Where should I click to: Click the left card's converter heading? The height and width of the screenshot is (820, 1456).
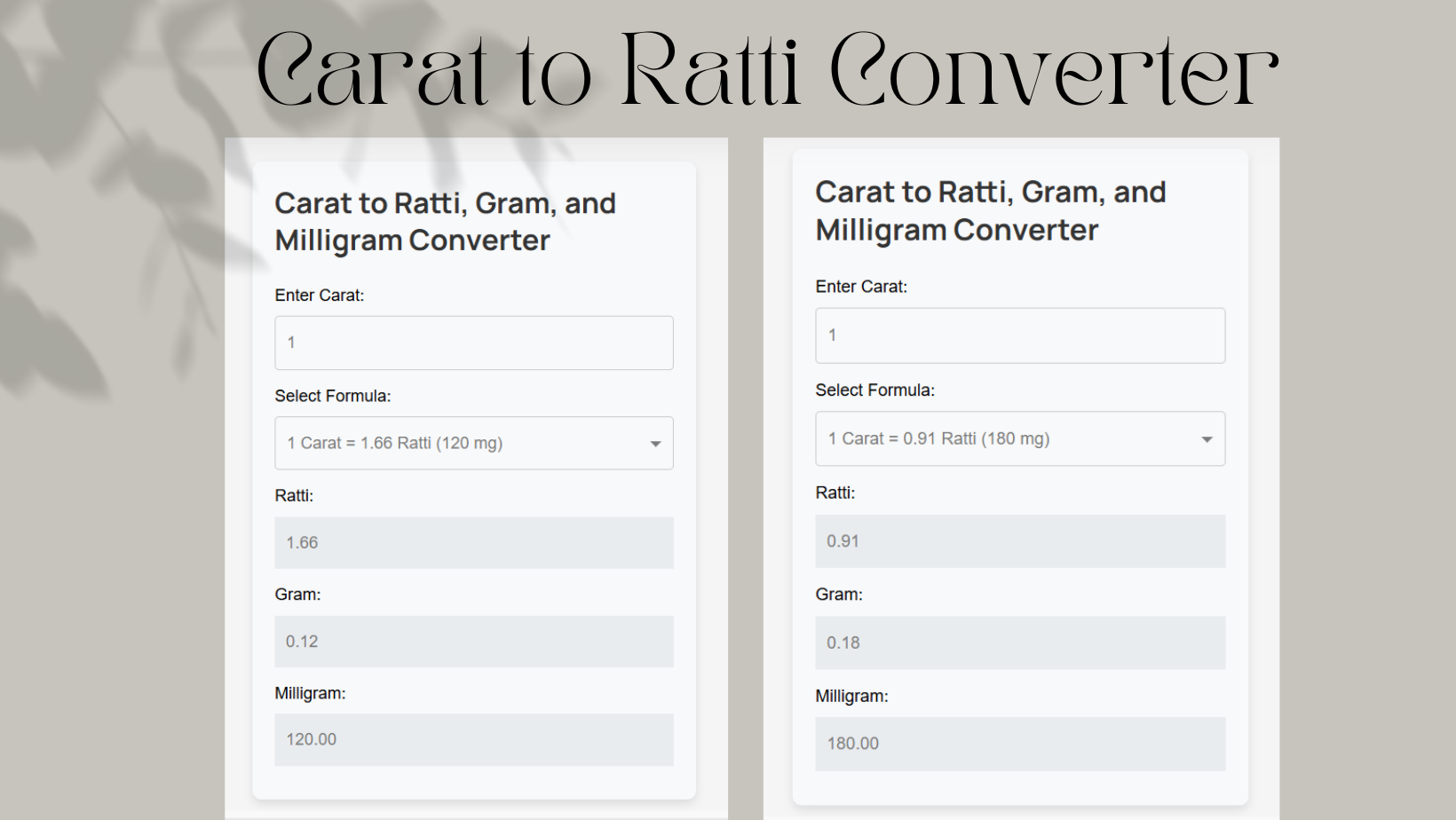pos(445,222)
